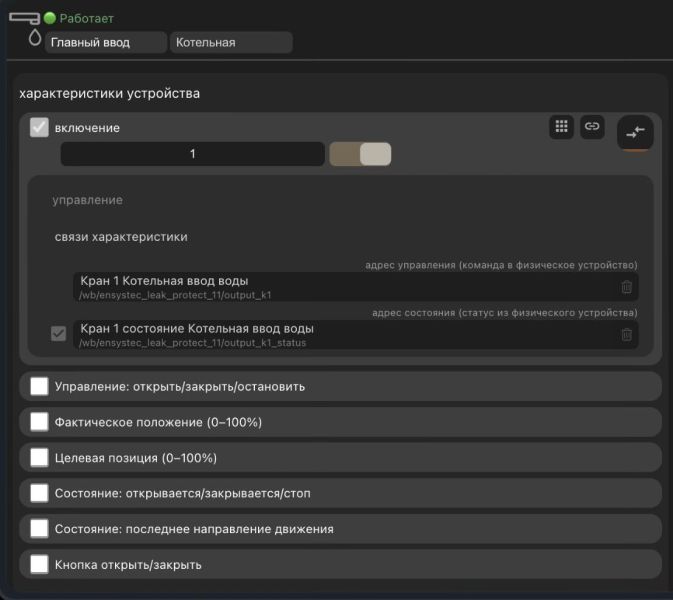Enable Состояние: открывается/закрывается/стоп checkbox
The height and width of the screenshot is (600, 673).
coord(39,493)
